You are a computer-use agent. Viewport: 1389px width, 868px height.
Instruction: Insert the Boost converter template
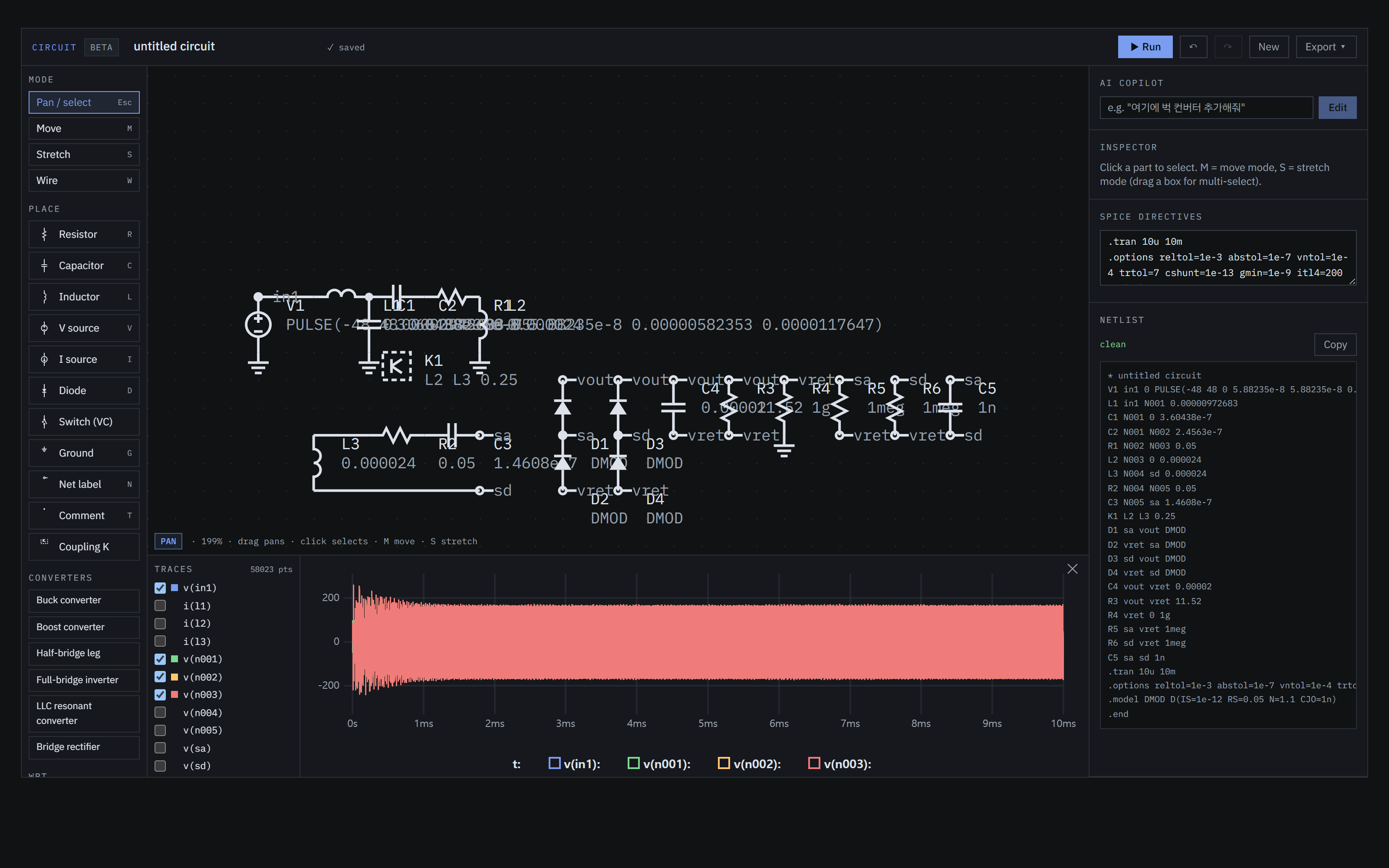point(84,627)
